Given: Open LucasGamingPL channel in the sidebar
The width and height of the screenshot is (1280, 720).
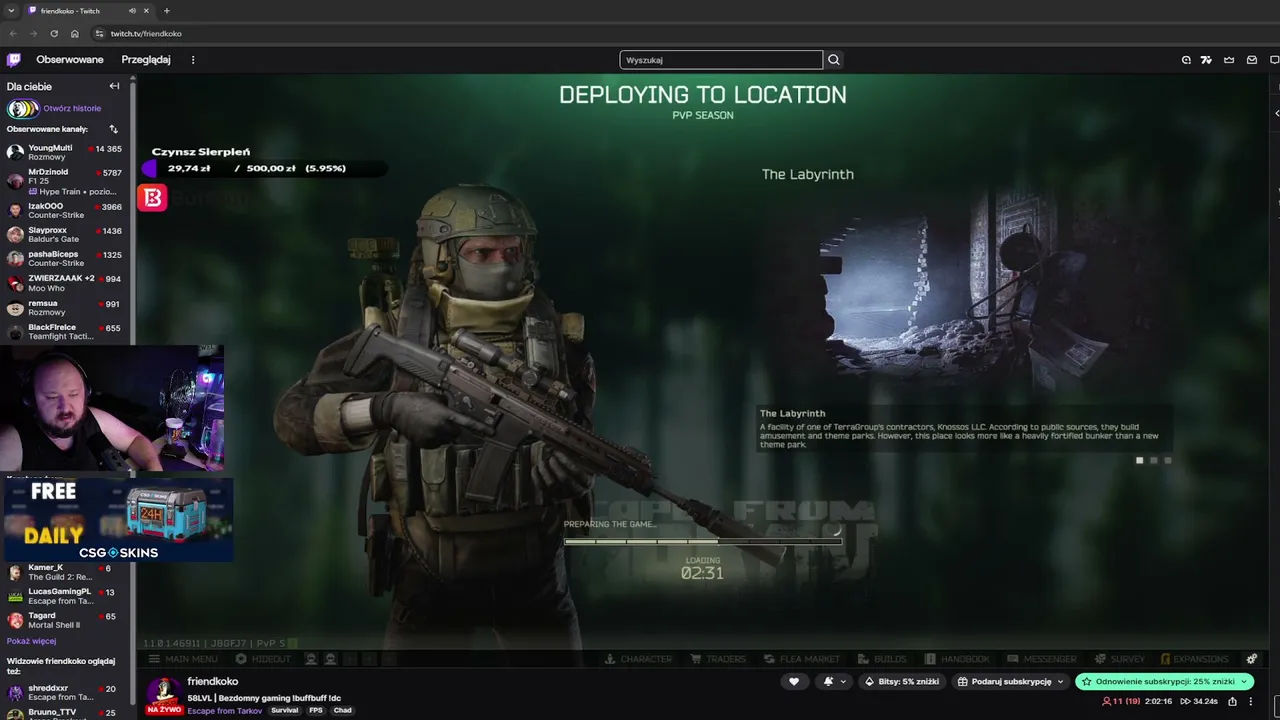Looking at the screenshot, I should [65, 596].
